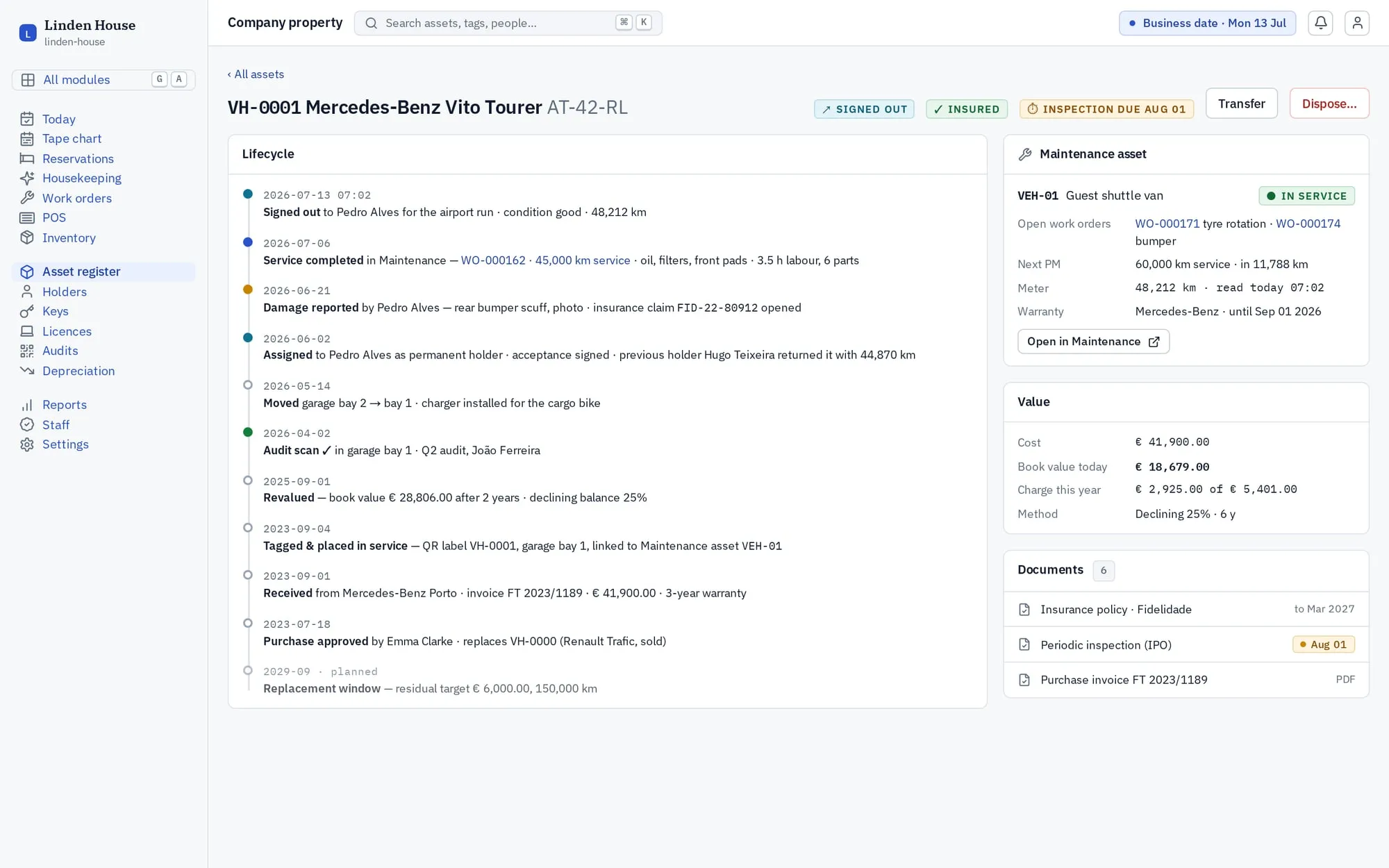The height and width of the screenshot is (868, 1389).
Task: Click the Housekeeping sparkle icon
Action: coord(27,178)
